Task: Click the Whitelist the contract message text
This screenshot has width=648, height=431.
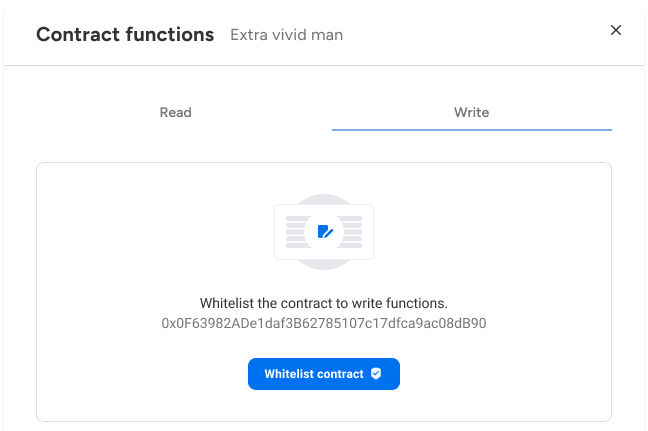Action: click(324, 303)
